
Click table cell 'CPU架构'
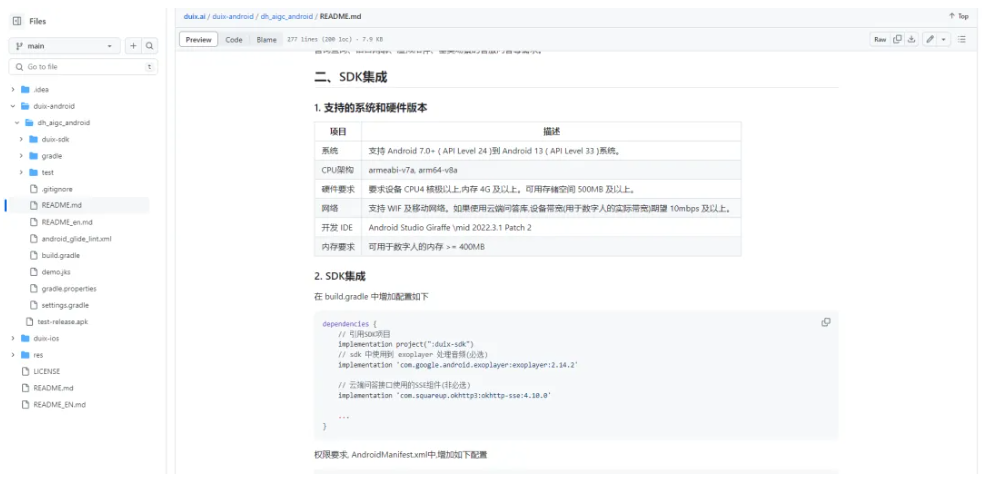(338, 170)
